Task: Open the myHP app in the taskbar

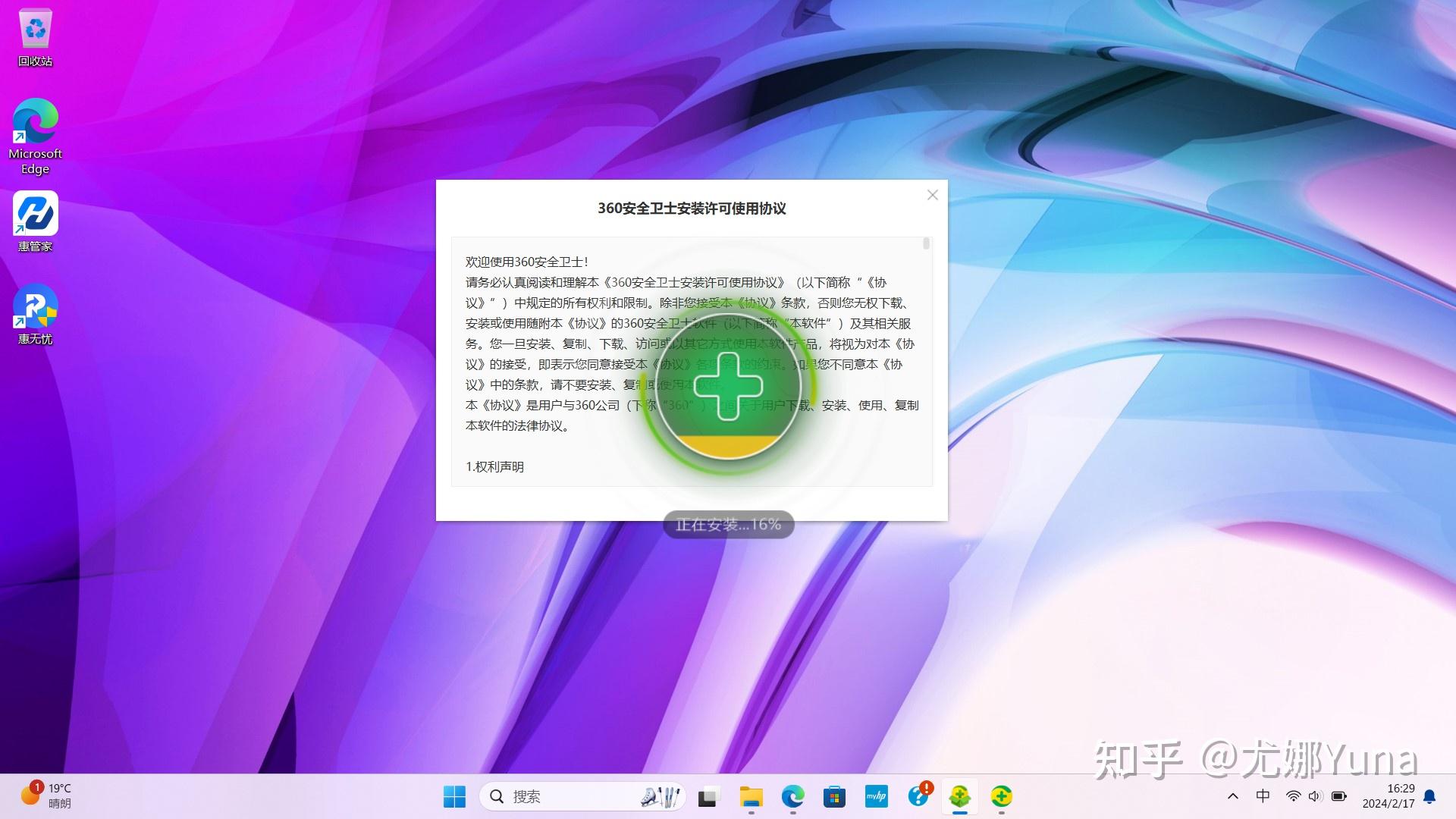Action: (876, 796)
